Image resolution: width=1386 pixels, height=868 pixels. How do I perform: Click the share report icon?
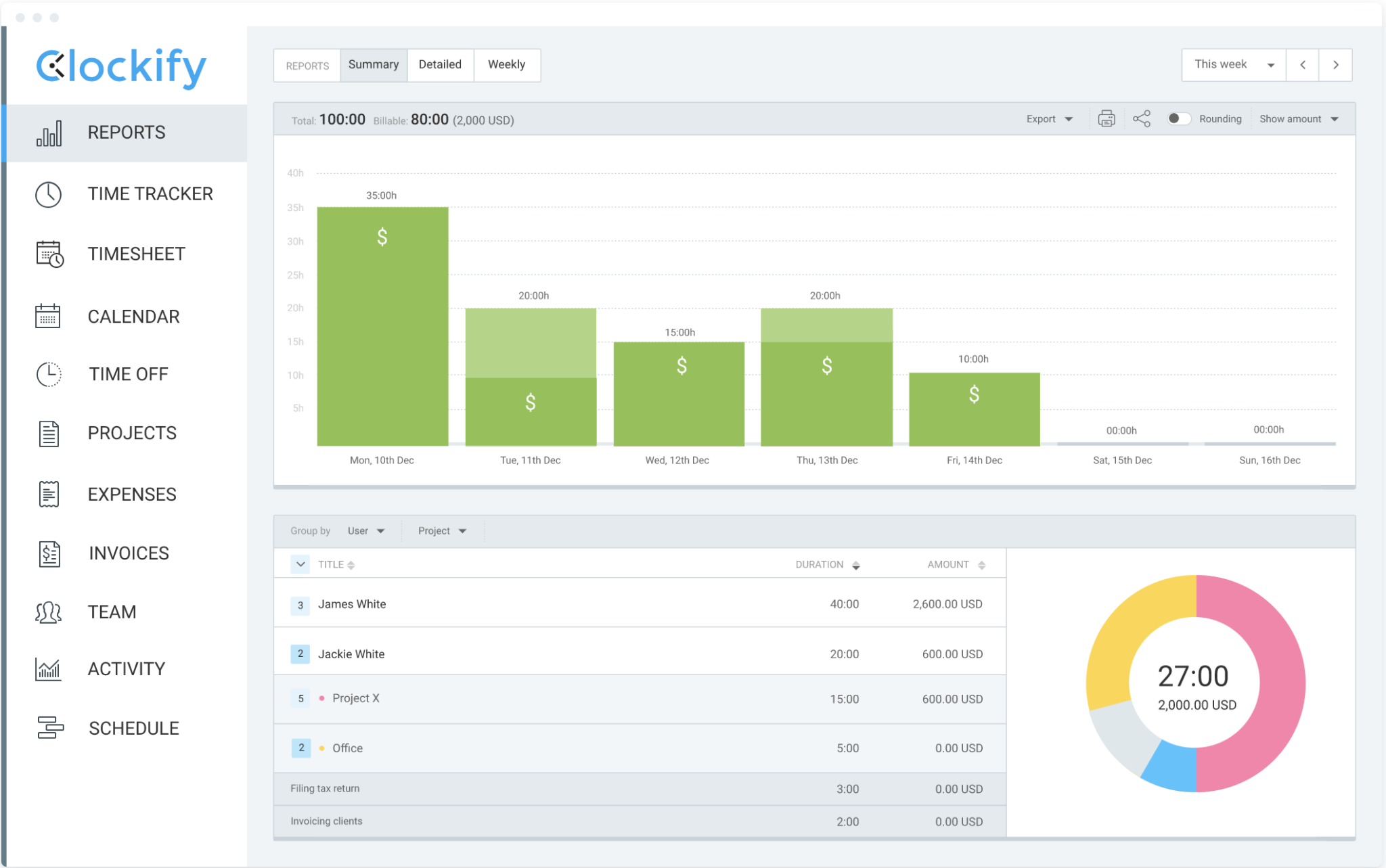(x=1142, y=118)
